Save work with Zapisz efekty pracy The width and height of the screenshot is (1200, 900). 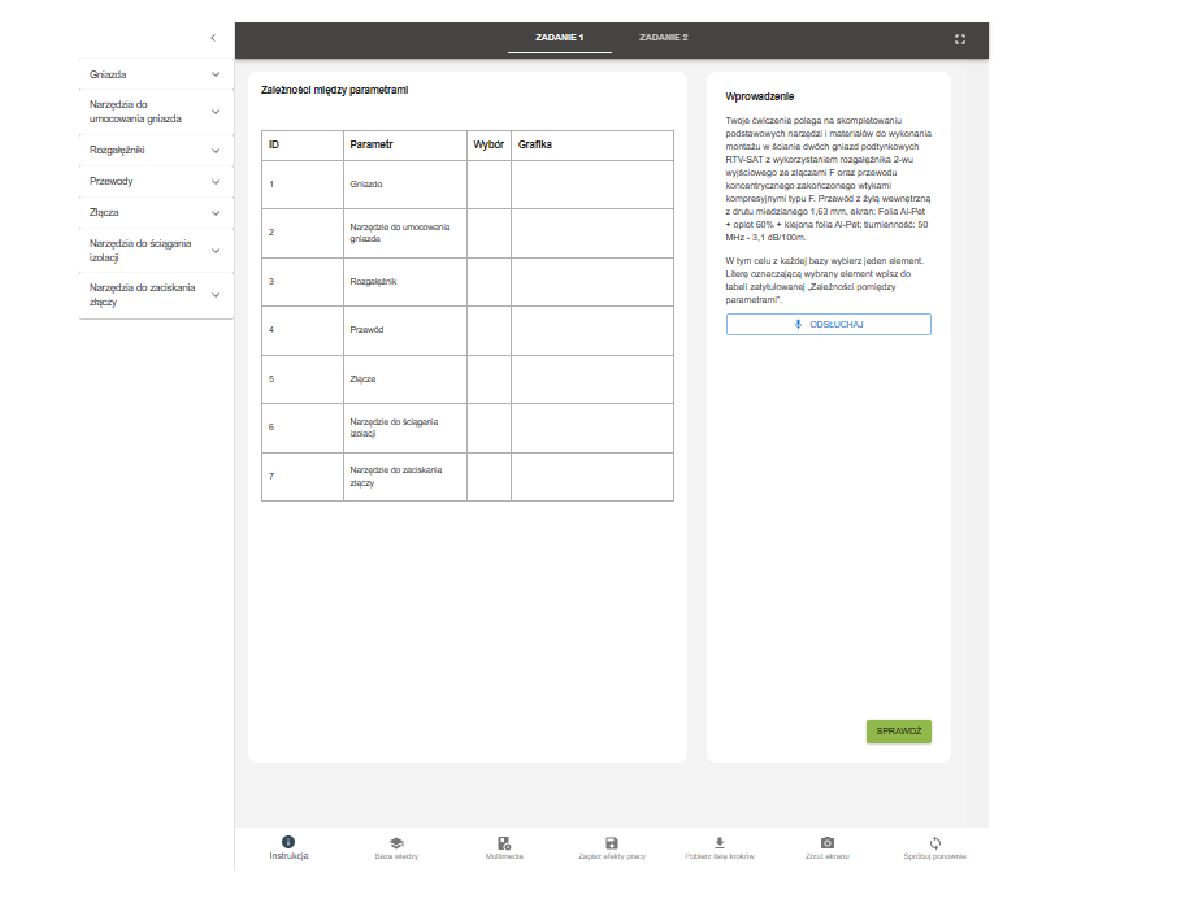point(612,843)
